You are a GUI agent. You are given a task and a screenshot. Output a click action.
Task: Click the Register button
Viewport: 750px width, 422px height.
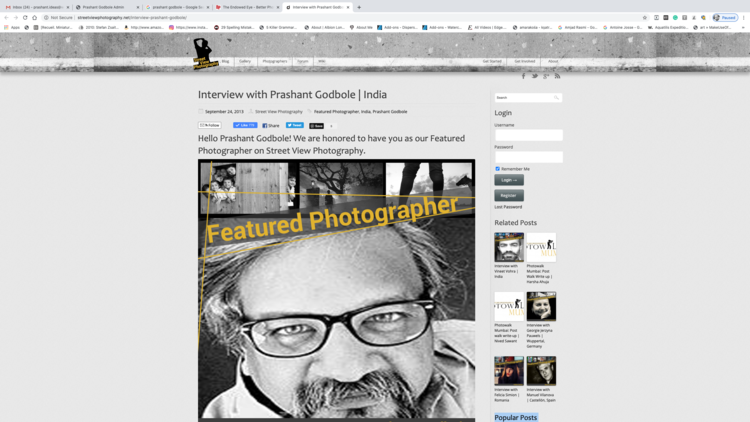tap(508, 196)
